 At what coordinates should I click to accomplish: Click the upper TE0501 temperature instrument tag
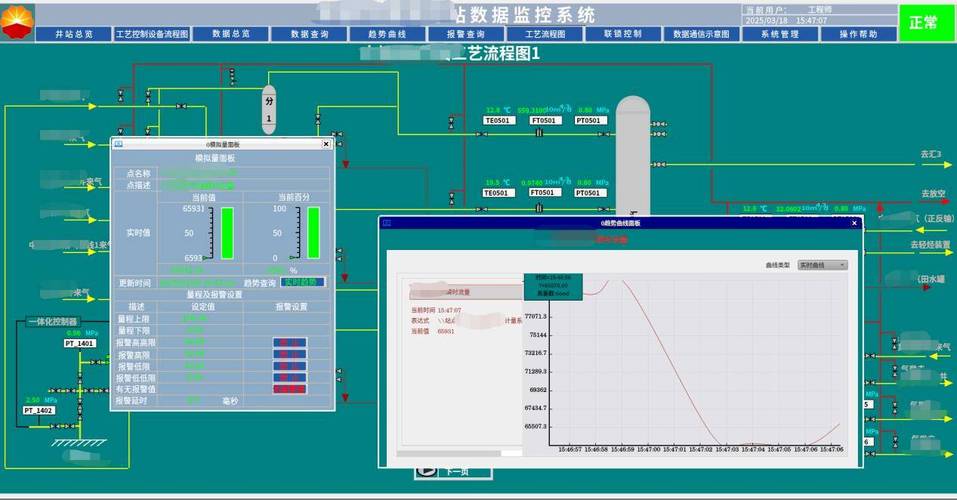[497, 120]
